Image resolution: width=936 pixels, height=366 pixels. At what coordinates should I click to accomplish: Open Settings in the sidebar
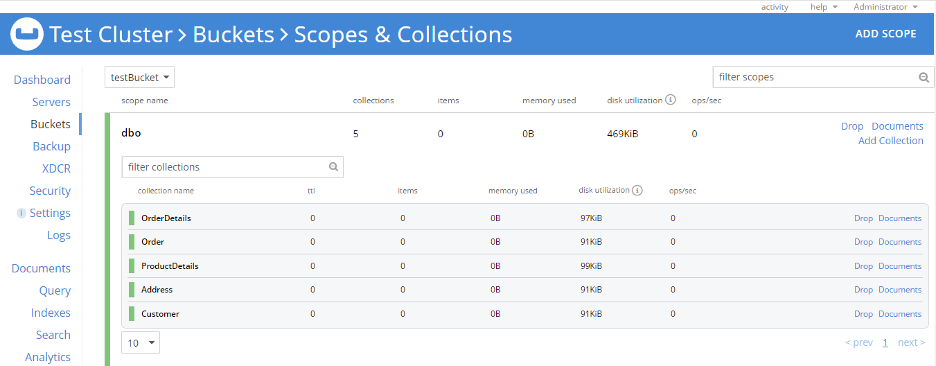point(50,213)
